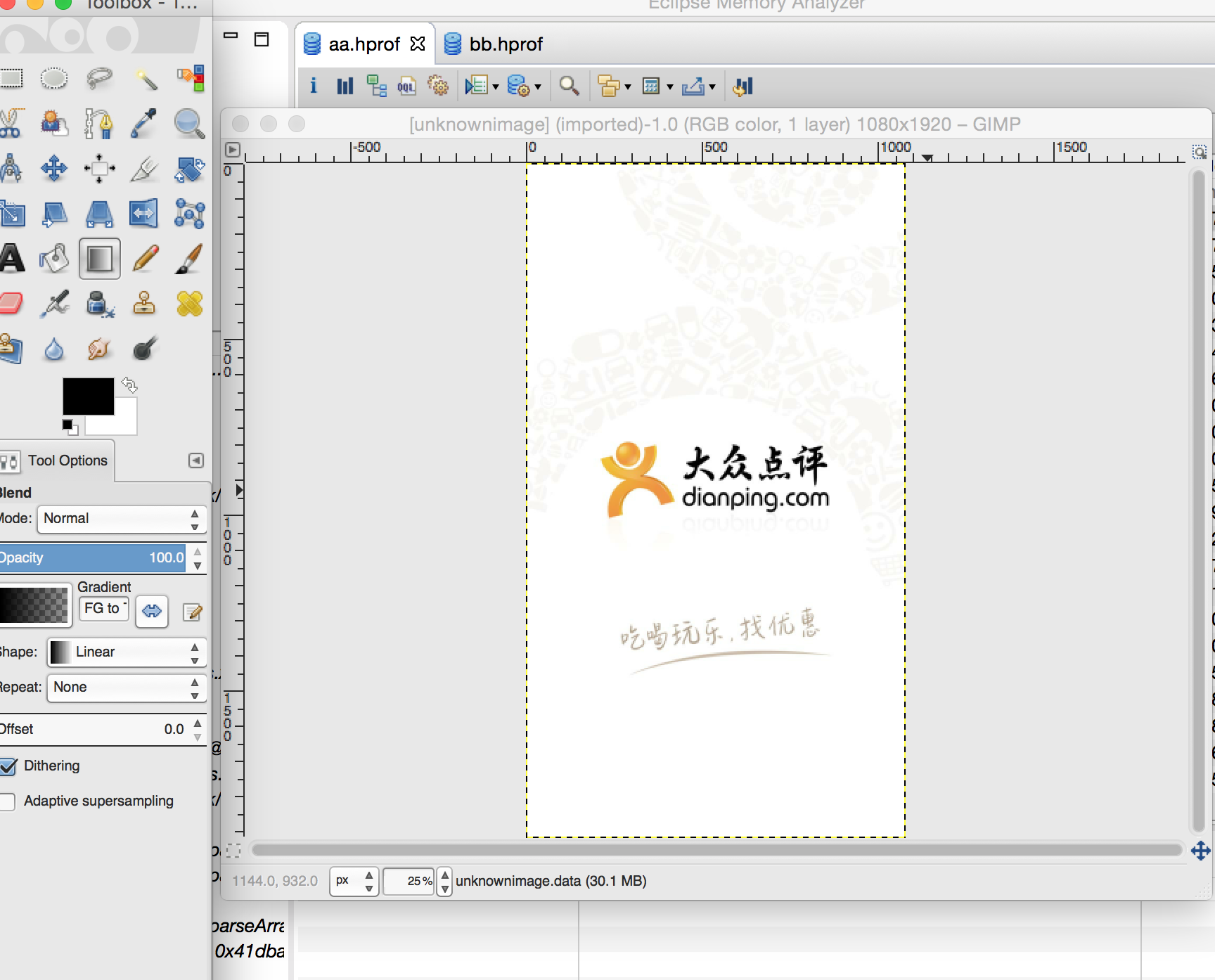Select the Smudge tool
This screenshot has width=1215, height=980.
click(x=99, y=349)
